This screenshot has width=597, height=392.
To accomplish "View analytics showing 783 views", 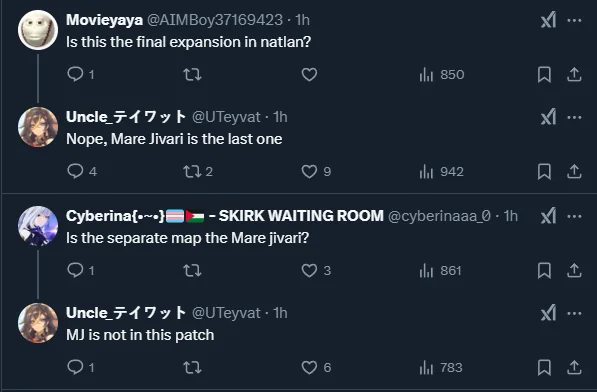I will click(441, 368).
